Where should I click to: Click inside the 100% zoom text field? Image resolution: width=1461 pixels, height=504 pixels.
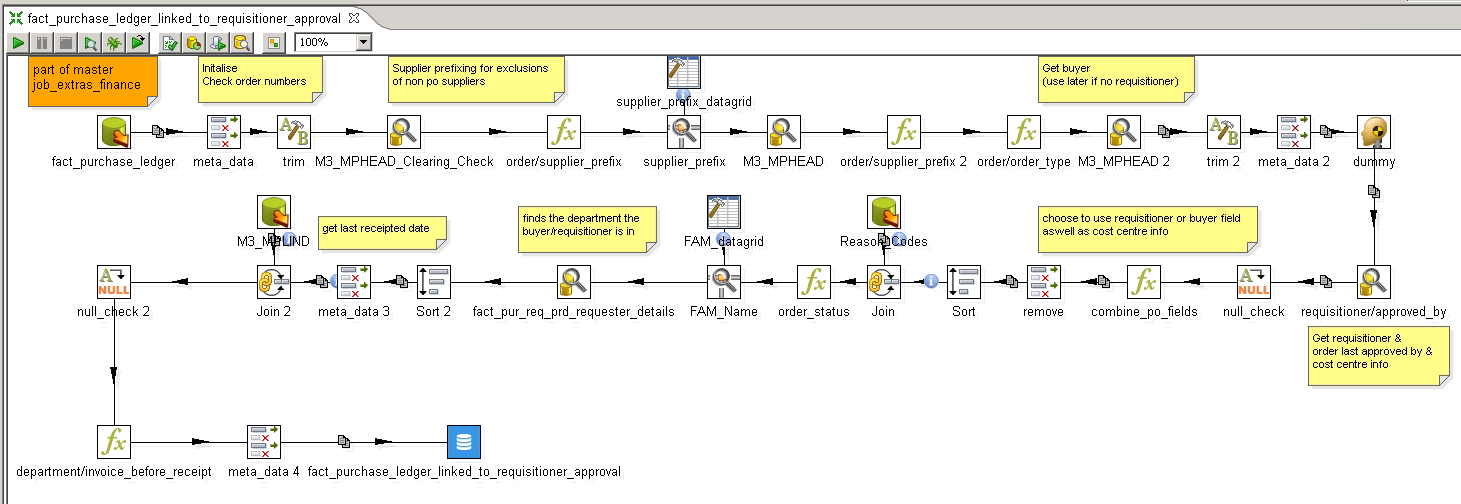[x=324, y=43]
